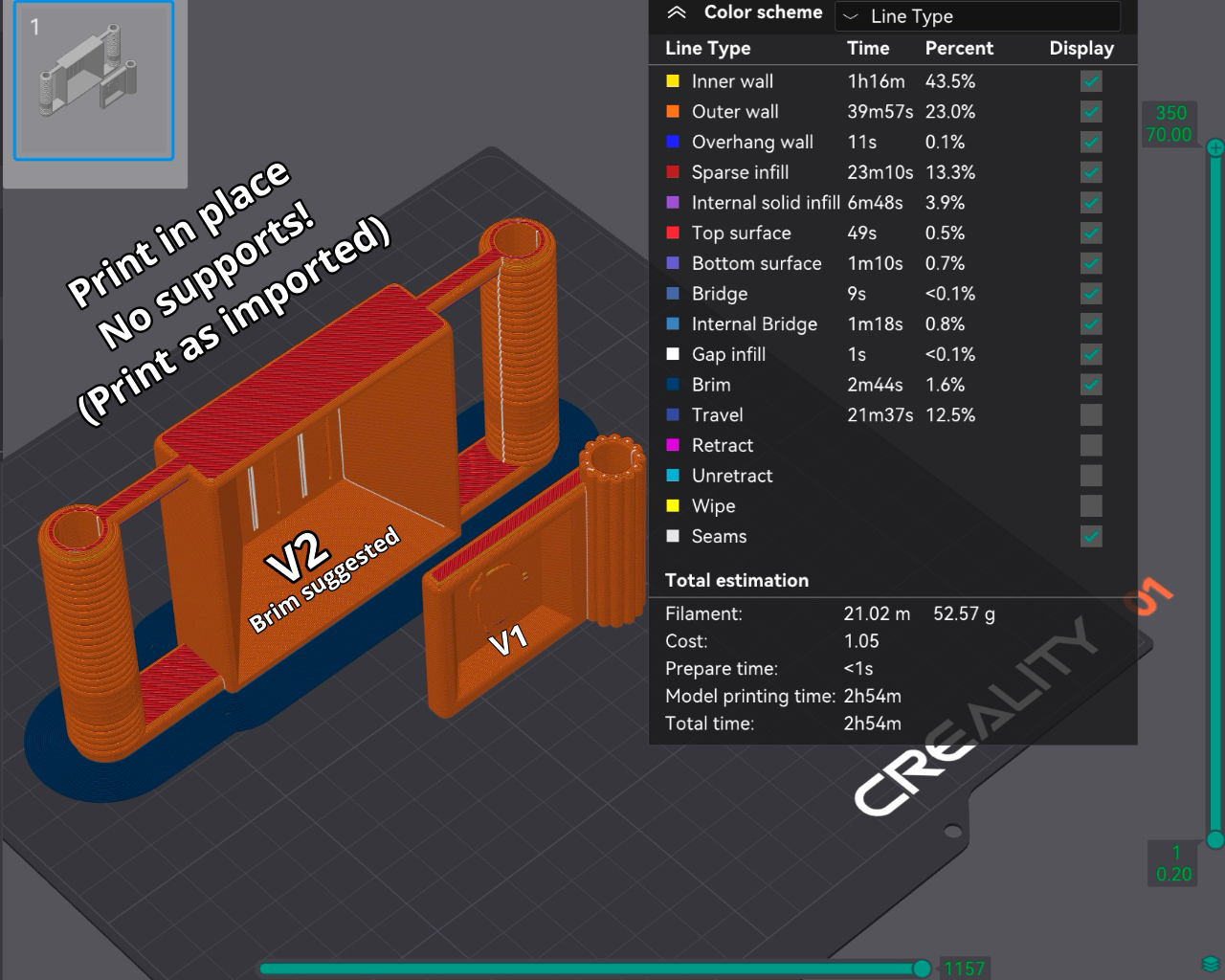1225x980 pixels.
Task: Hide Inner wall lines in preview
Action: [x=1091, y=82]
